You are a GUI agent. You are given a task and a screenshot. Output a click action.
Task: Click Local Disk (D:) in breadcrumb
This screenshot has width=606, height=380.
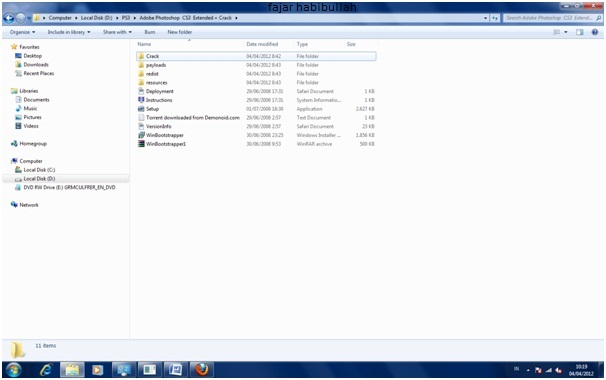coord(96,18)
